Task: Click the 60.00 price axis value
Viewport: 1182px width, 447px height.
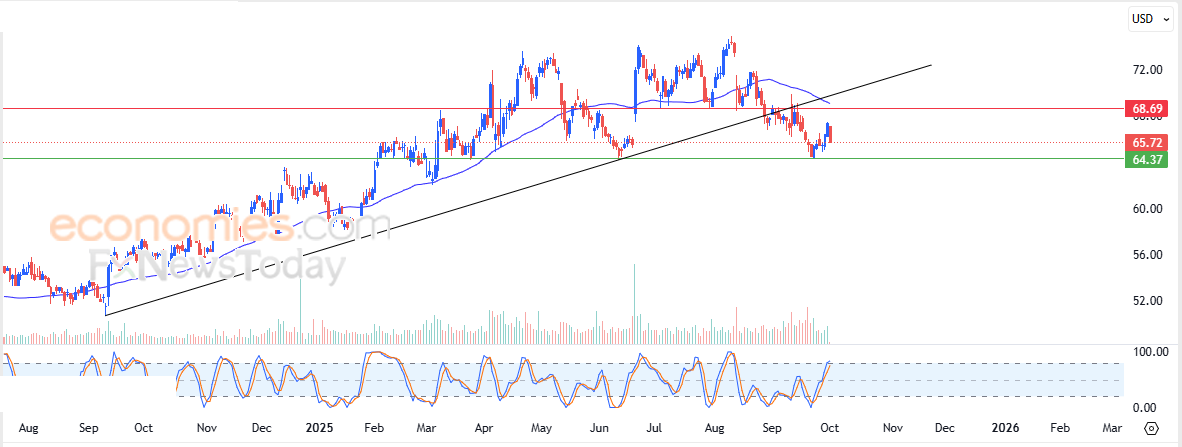Action: click(x=1146, y=209)
